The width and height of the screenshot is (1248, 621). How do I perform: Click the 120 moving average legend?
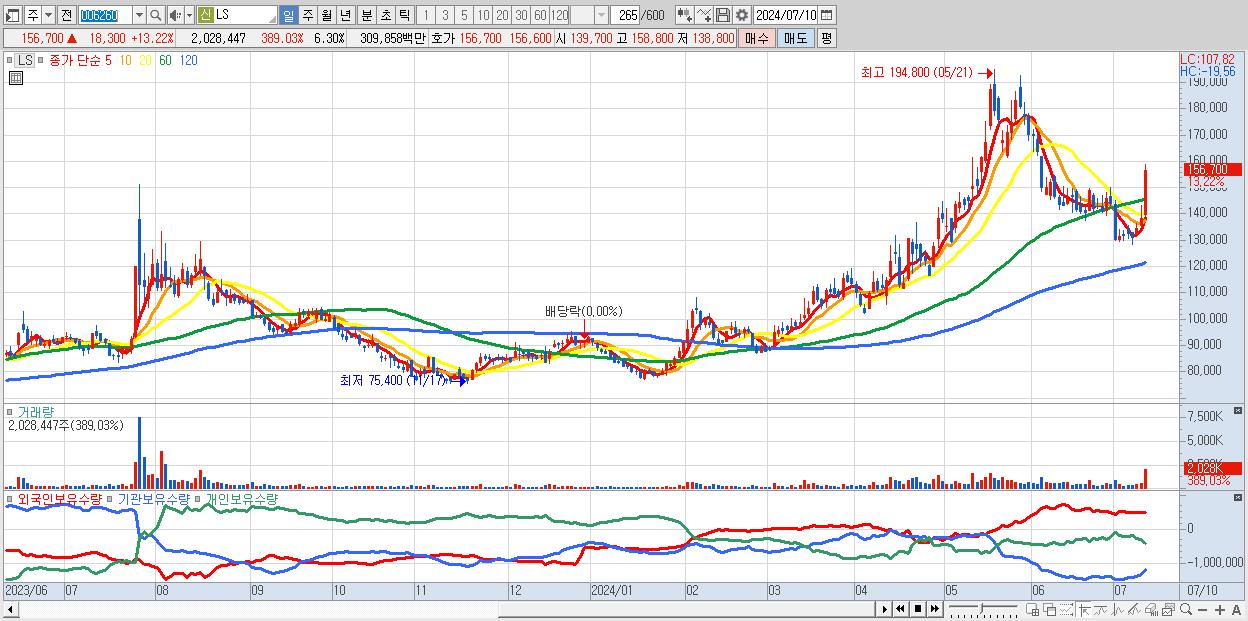188,61
